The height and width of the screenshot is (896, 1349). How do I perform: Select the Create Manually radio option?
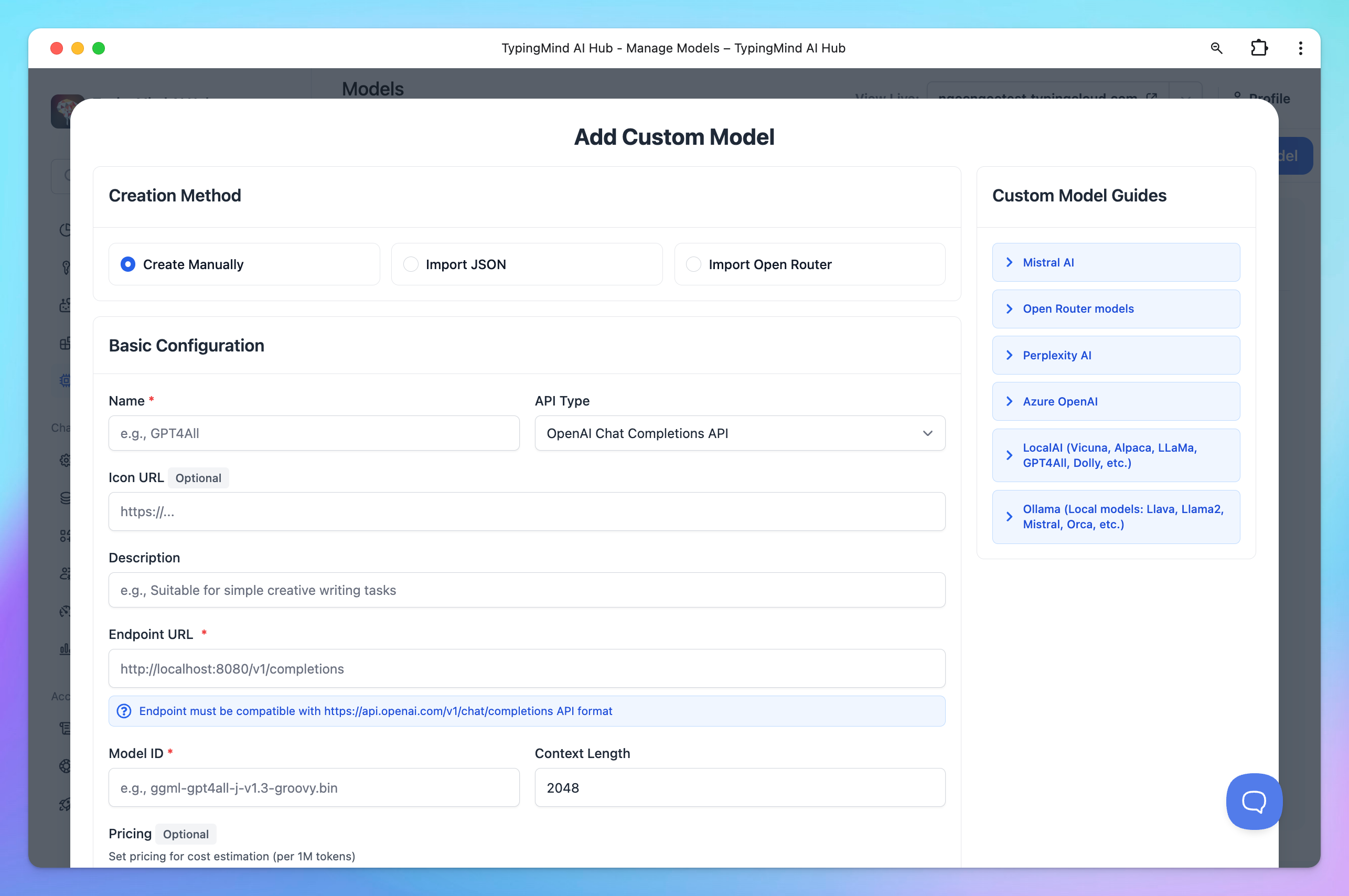pyautogui.click(x=128, y=264)
